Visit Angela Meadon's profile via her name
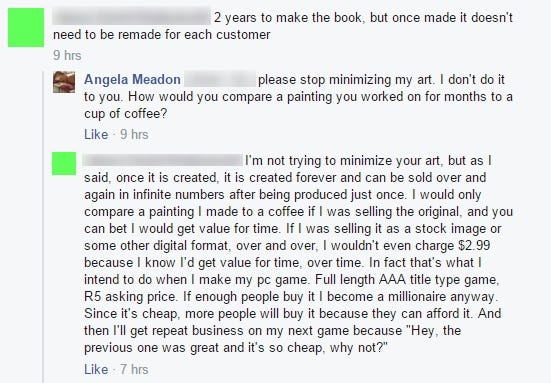The image size is (551, 383). 132,79
